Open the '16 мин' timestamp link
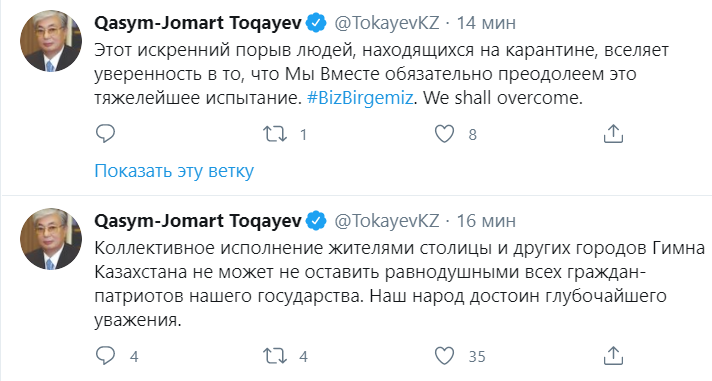The height and width of the screenshot is (381, 712). 486,221
